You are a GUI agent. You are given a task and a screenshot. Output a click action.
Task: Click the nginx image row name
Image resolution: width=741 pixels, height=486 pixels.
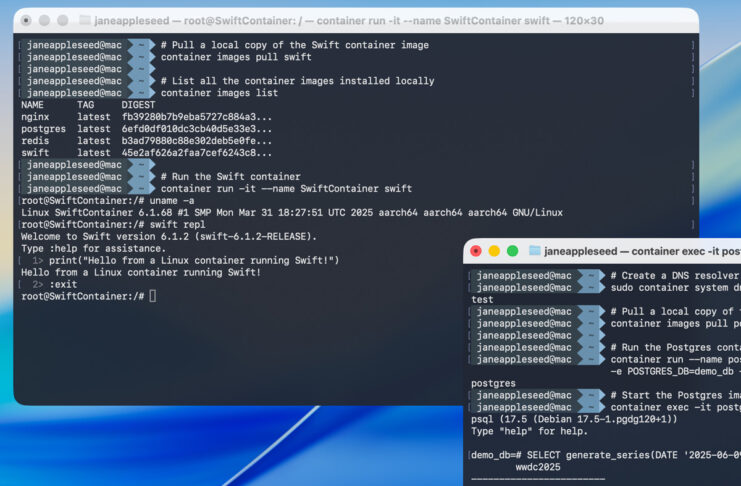(35, 117)
